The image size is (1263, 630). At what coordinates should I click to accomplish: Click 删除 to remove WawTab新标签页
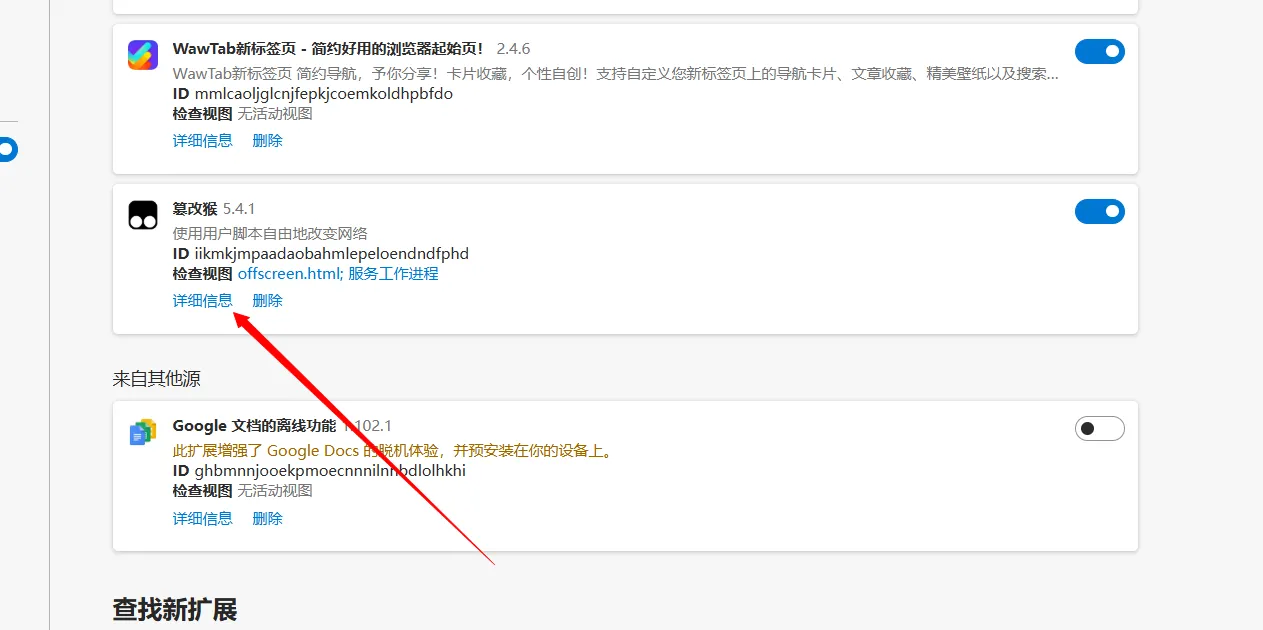click(267, 141)
